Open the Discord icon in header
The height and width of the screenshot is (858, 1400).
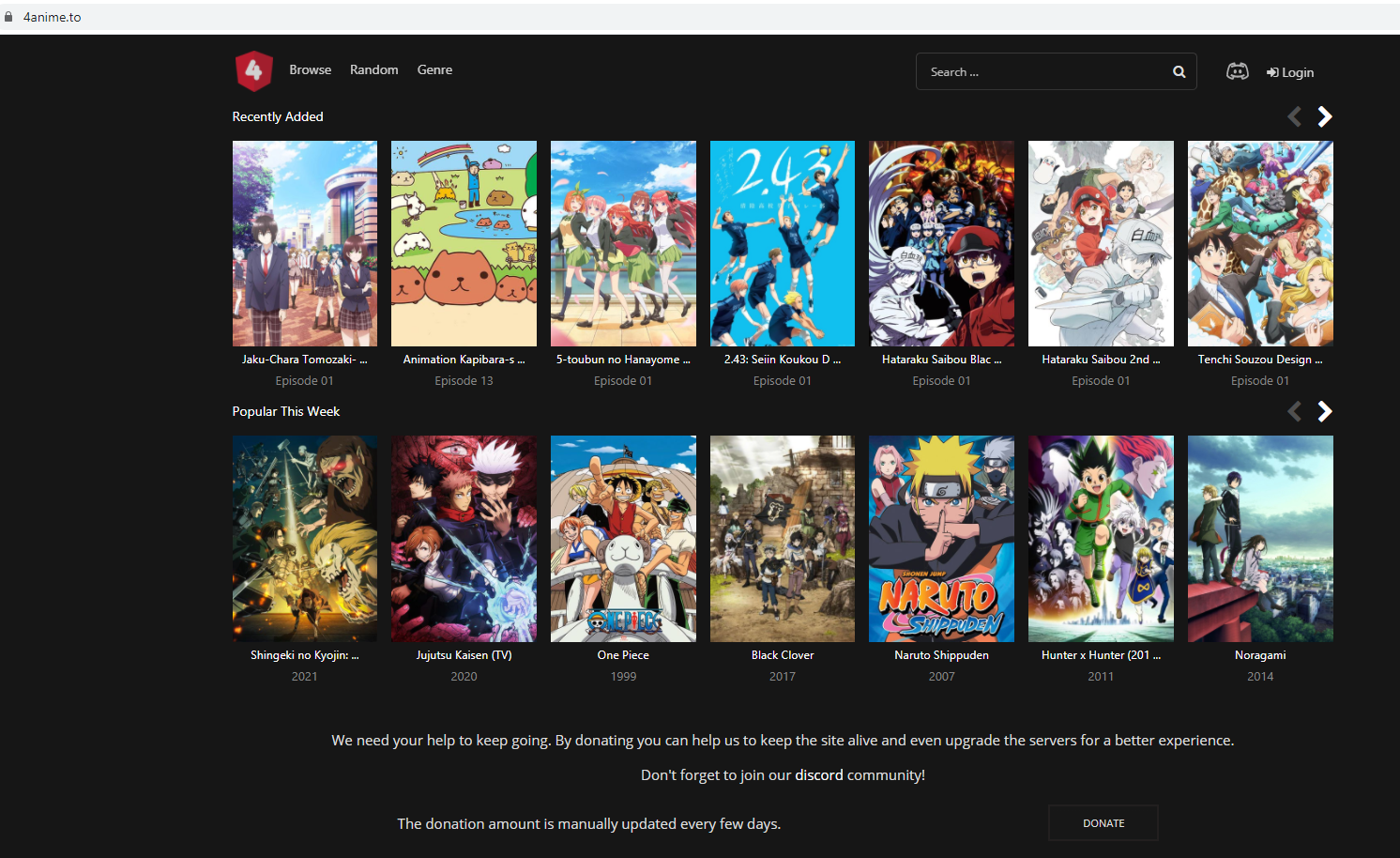(1237, 71)
